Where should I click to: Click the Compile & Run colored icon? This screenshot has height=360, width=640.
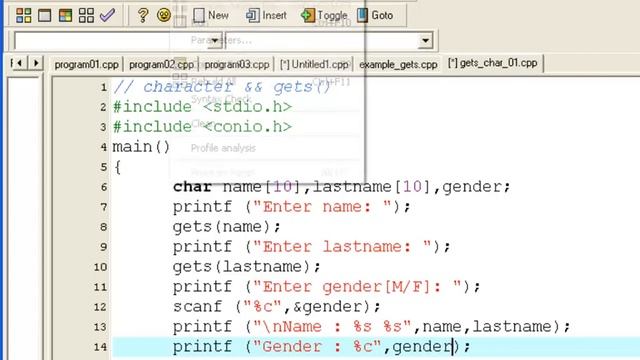(x=65, y=16)
